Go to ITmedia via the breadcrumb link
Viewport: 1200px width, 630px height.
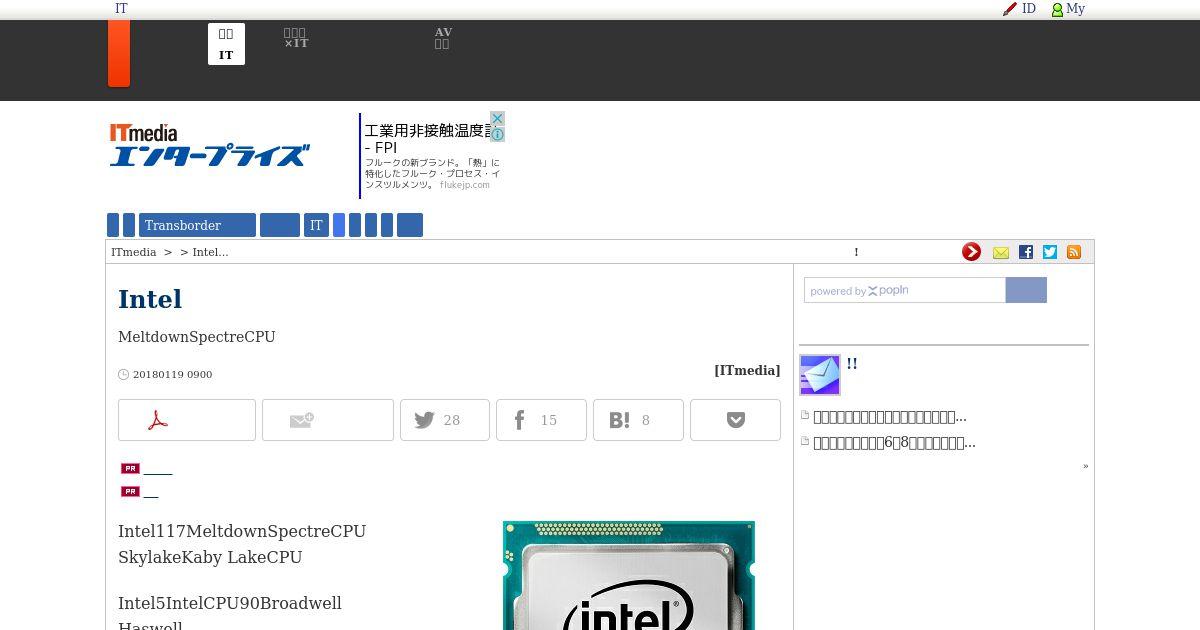click(x=134, y=252)
